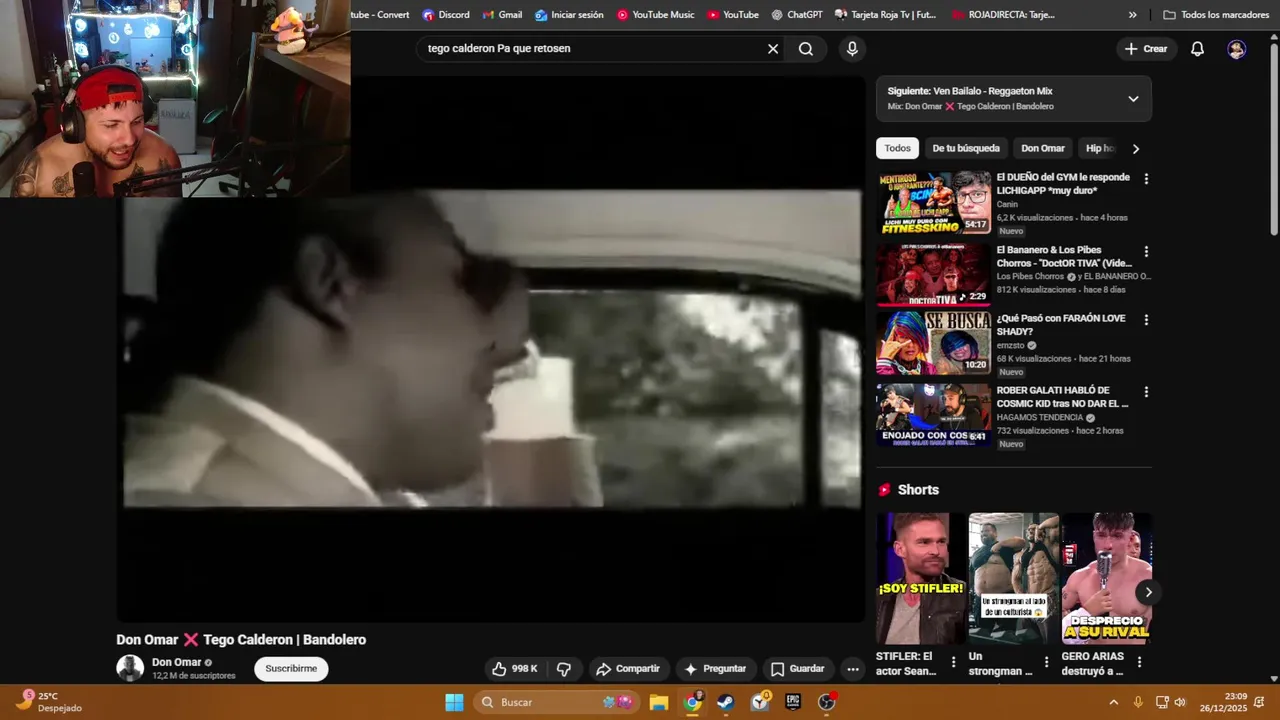Open the Don Omar channel name link
This screenshot has height=720, width=1280.
177,662
